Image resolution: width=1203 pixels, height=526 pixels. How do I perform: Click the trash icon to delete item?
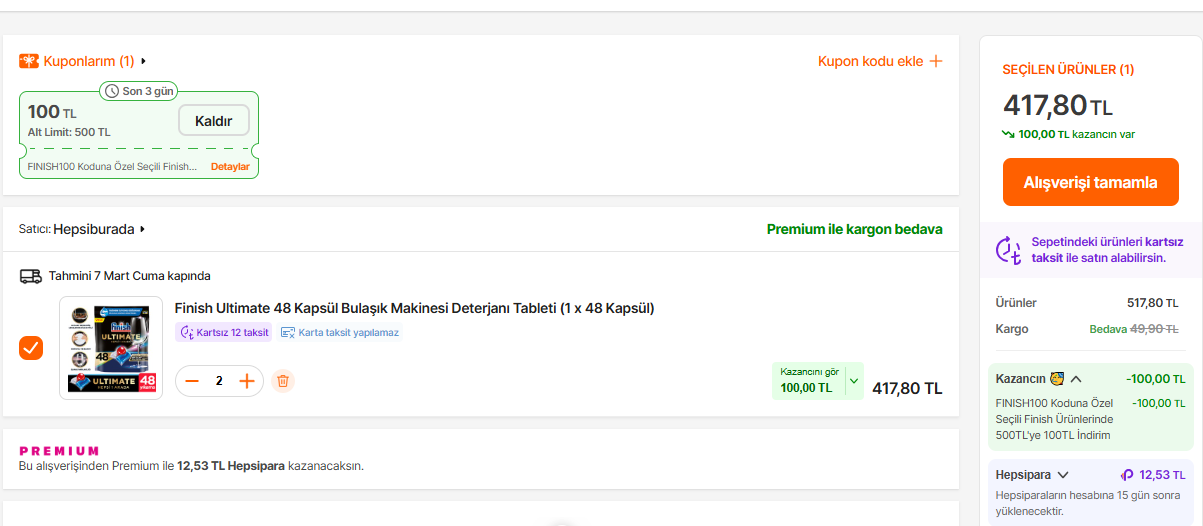pyautogui.click(x=283, y=381)
